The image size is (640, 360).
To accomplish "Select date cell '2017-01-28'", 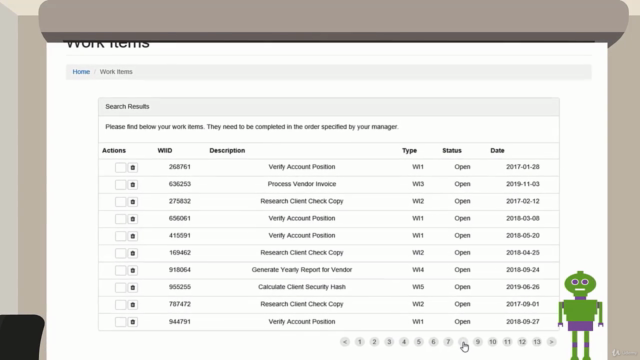I will 522,167.
